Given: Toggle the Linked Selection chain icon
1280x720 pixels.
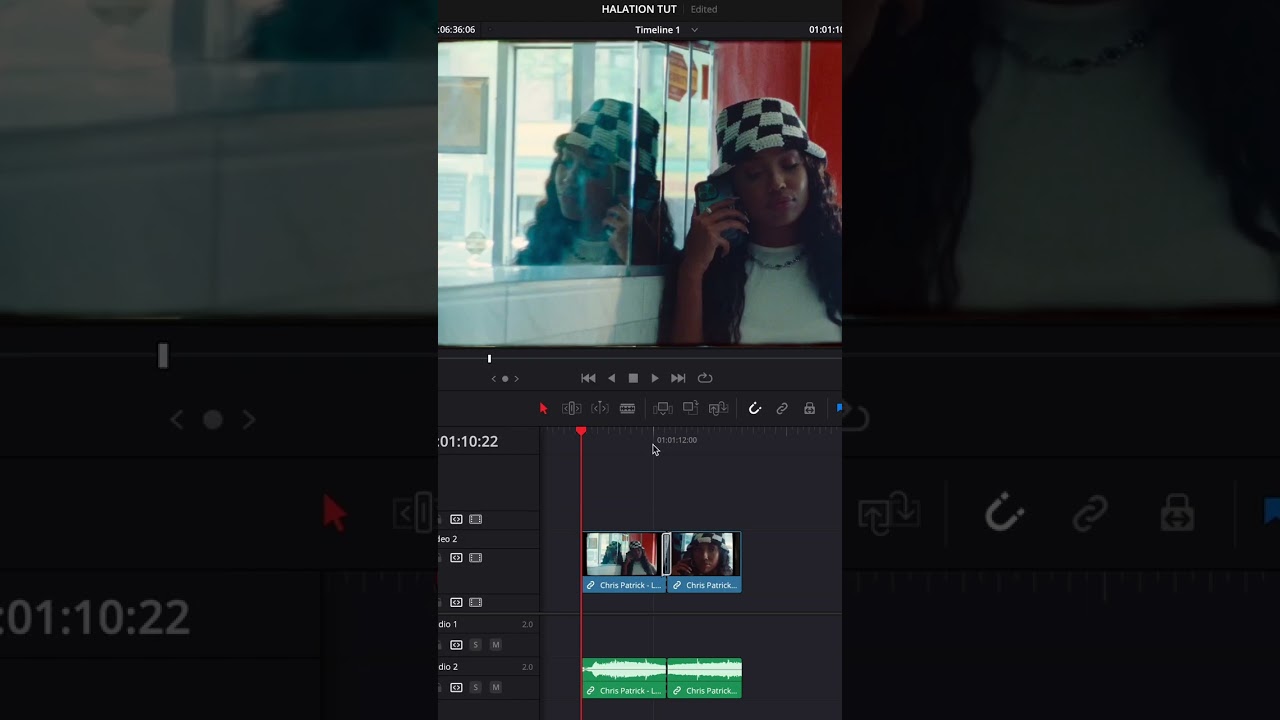Looking at the screenshot, I should [x=782, y=408].
